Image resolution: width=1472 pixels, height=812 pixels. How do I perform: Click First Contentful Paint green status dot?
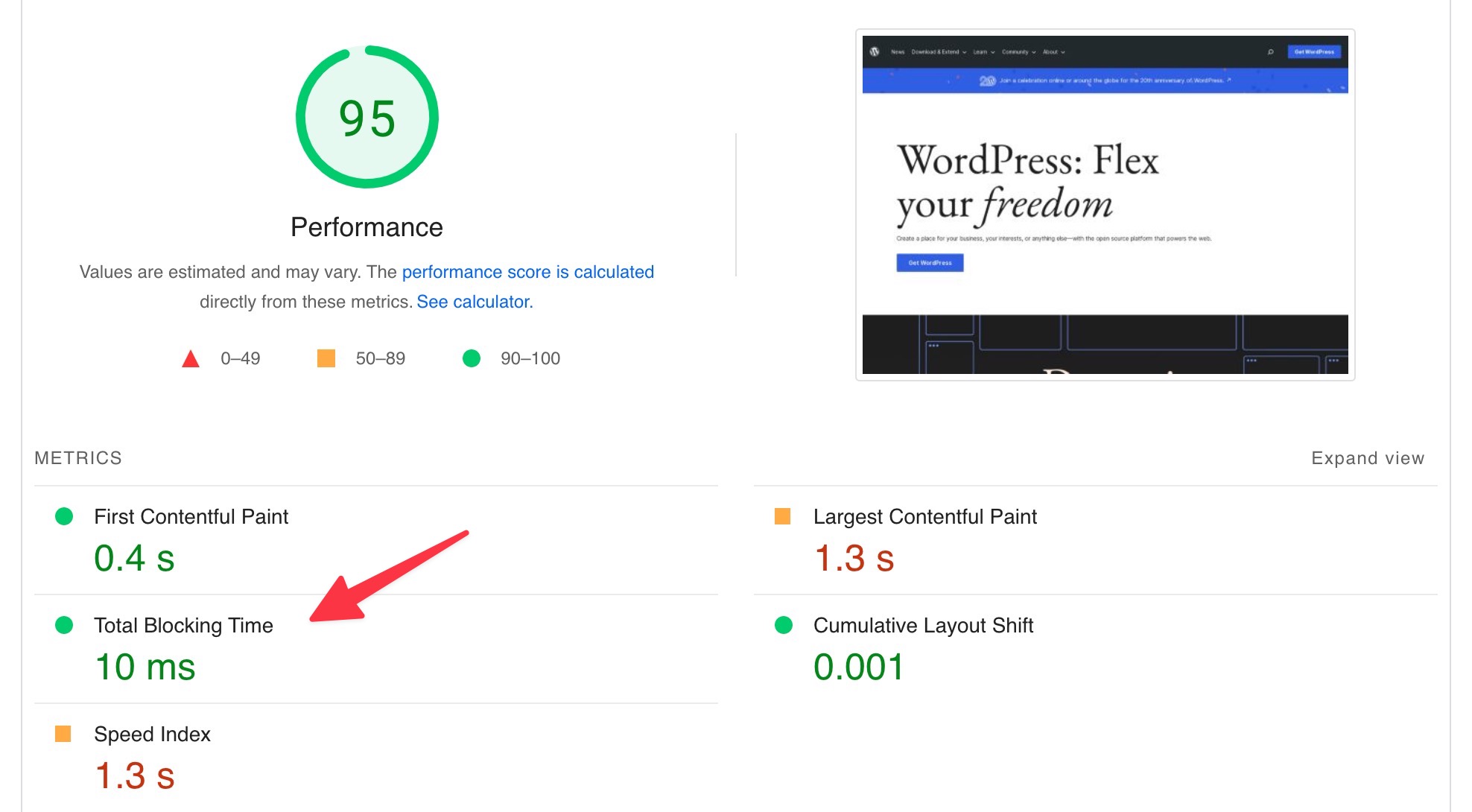(64, 516)
